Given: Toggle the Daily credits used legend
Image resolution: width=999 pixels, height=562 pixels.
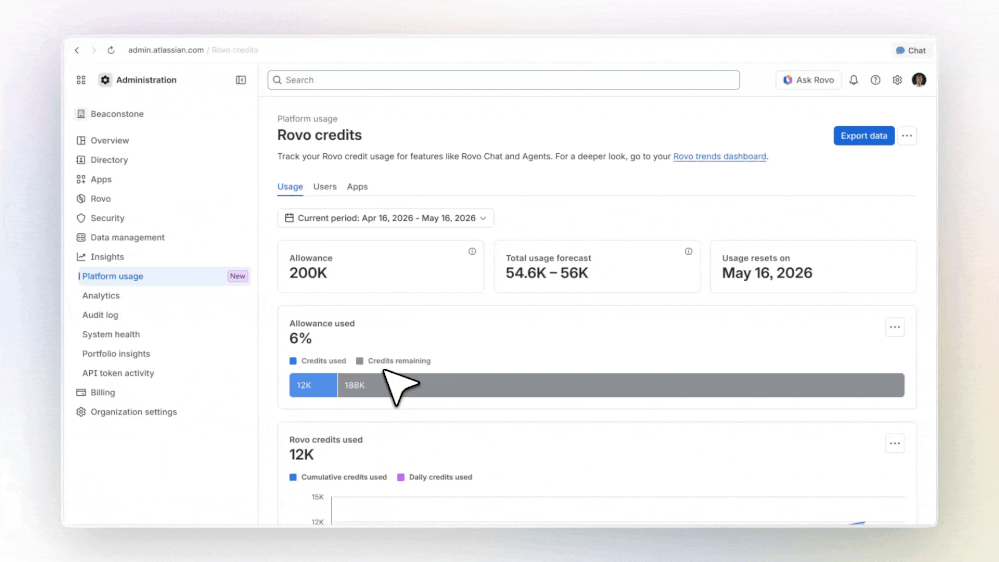Looking at the screenshot, I should [435, 477].
